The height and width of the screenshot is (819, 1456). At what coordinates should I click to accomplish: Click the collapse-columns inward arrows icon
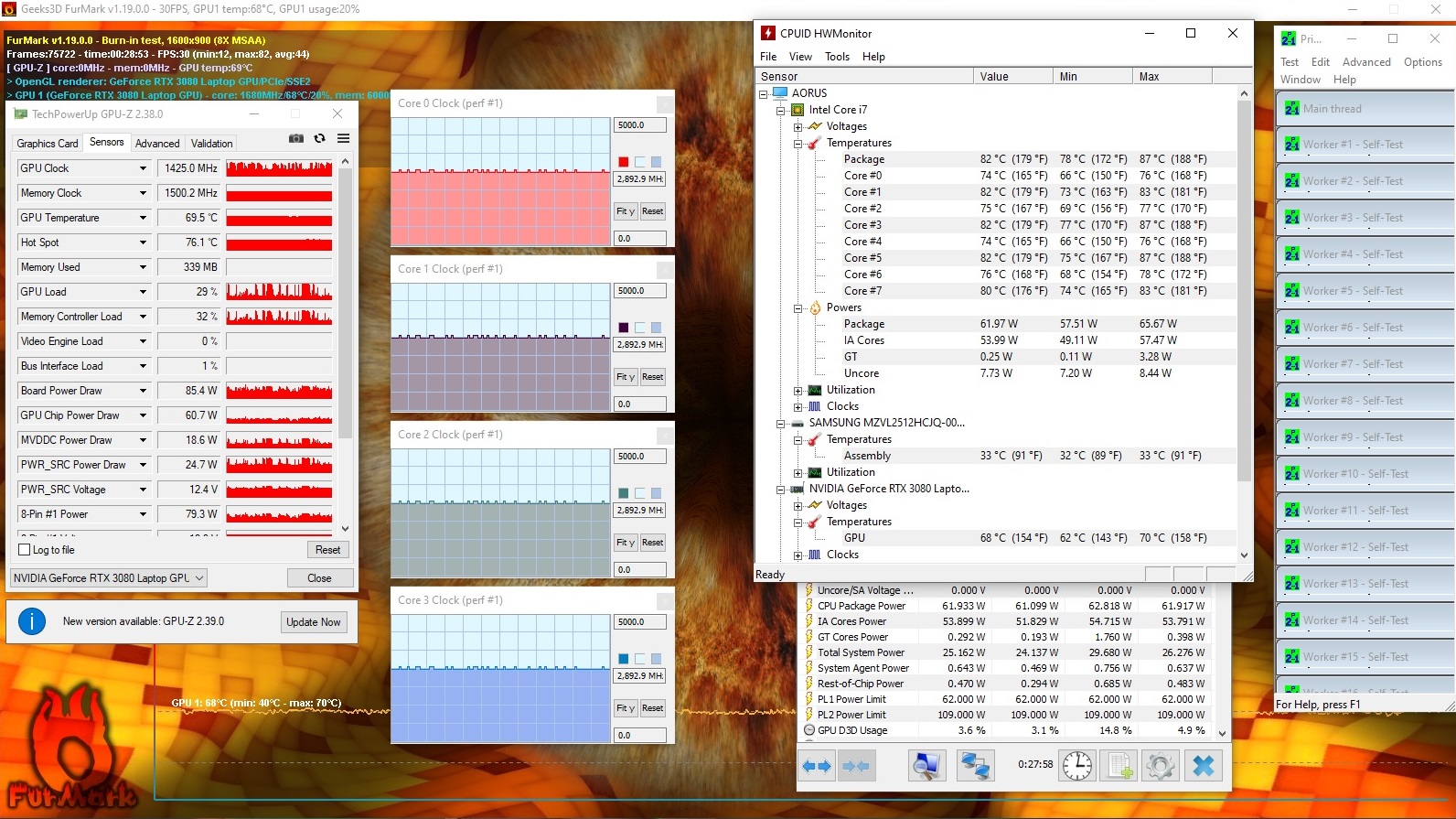(x=856, y=766)
